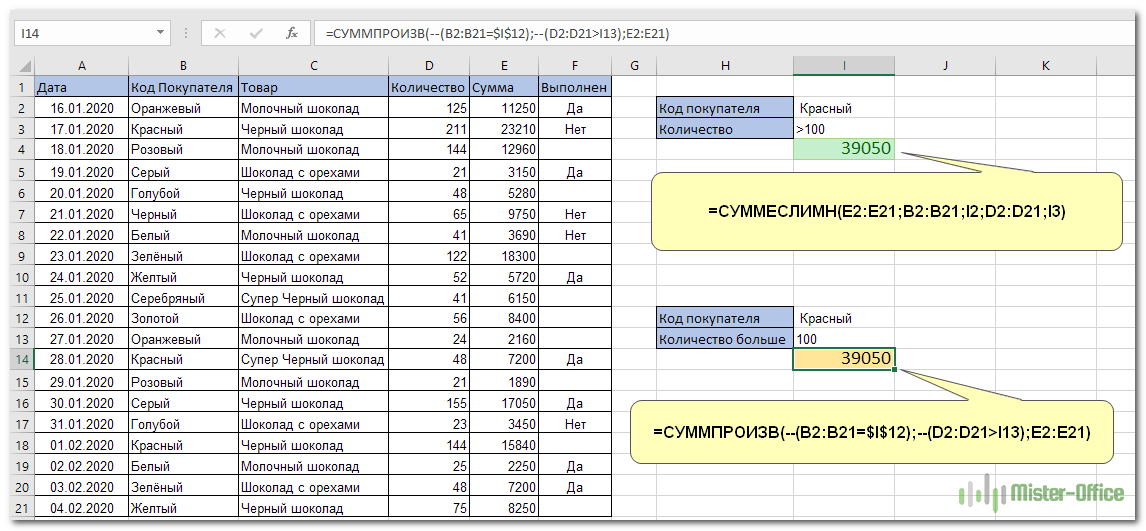The width and height of the screenshot is (1146, 531).
Task: Click the Cancel X icon in formula bar
Action: coord(220,33)
